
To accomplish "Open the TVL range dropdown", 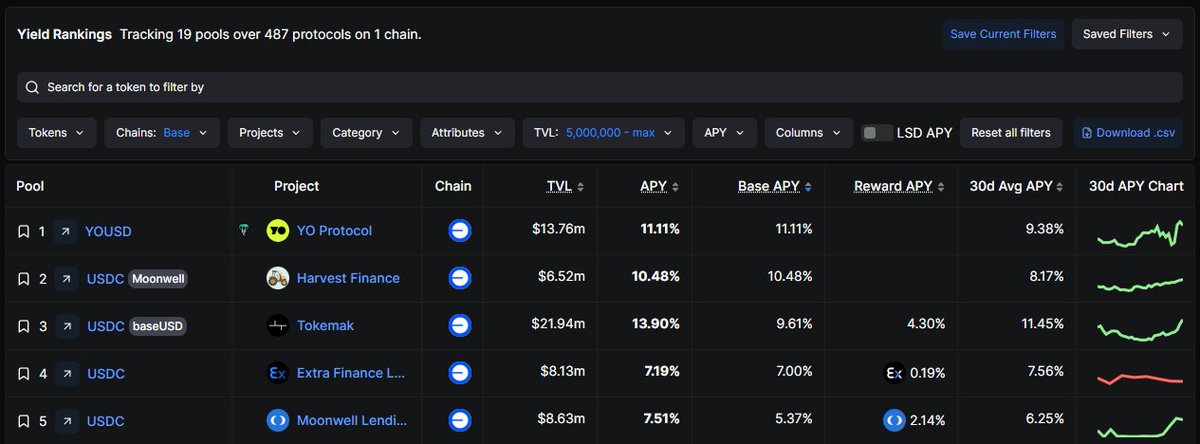I will coord(603,132).
